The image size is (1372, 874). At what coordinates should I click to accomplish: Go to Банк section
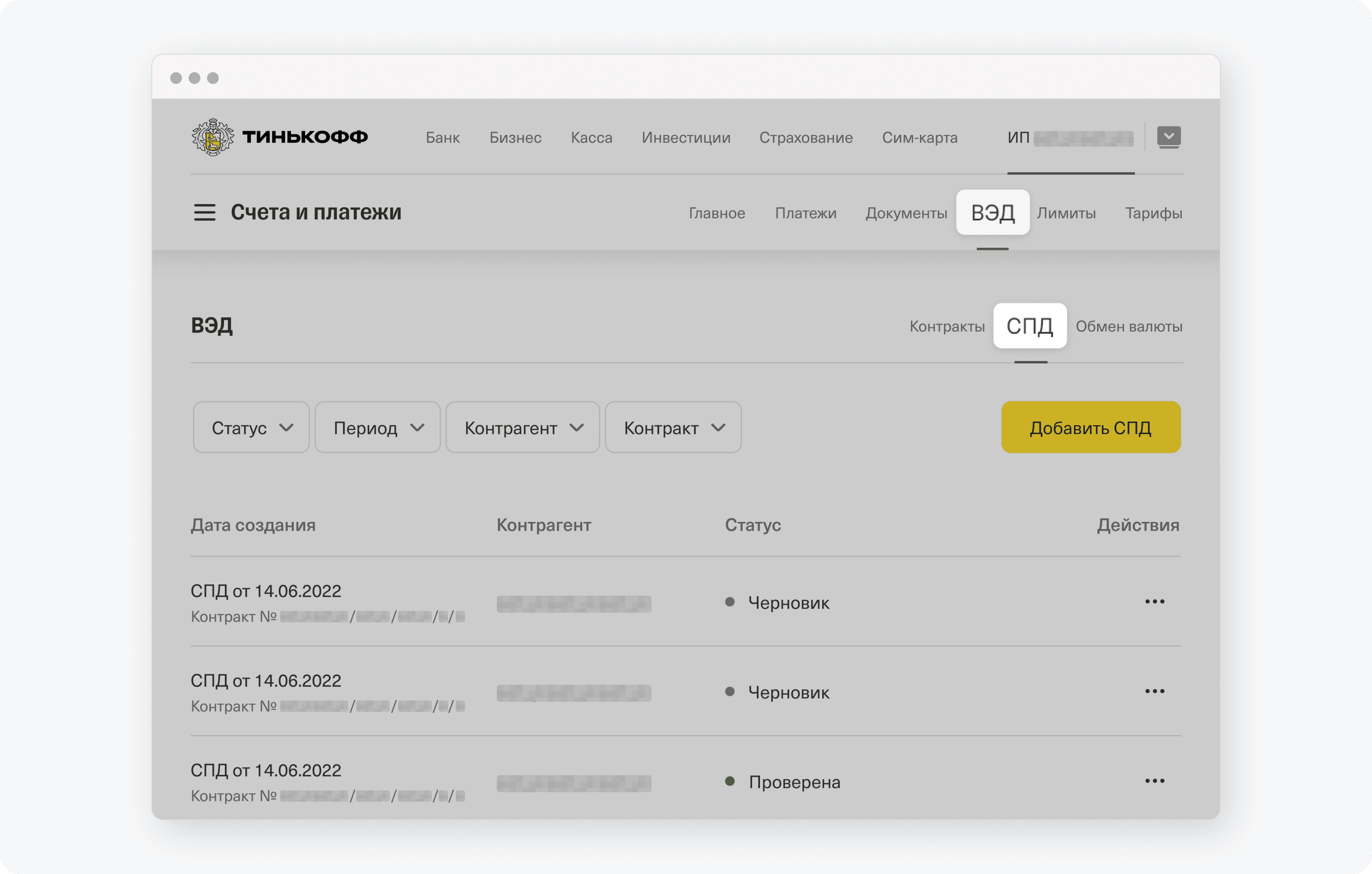coord(443,137)
